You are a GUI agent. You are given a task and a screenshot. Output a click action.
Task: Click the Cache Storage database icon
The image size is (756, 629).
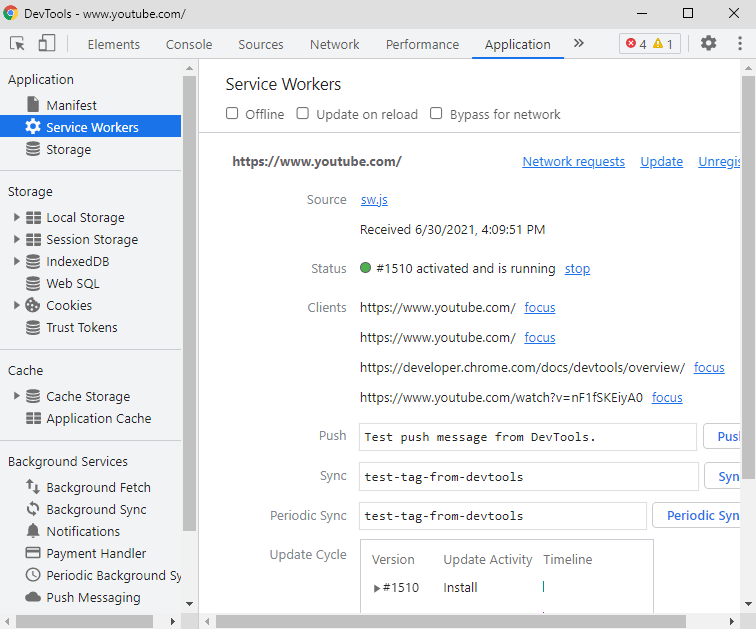[x=33, y=396]
